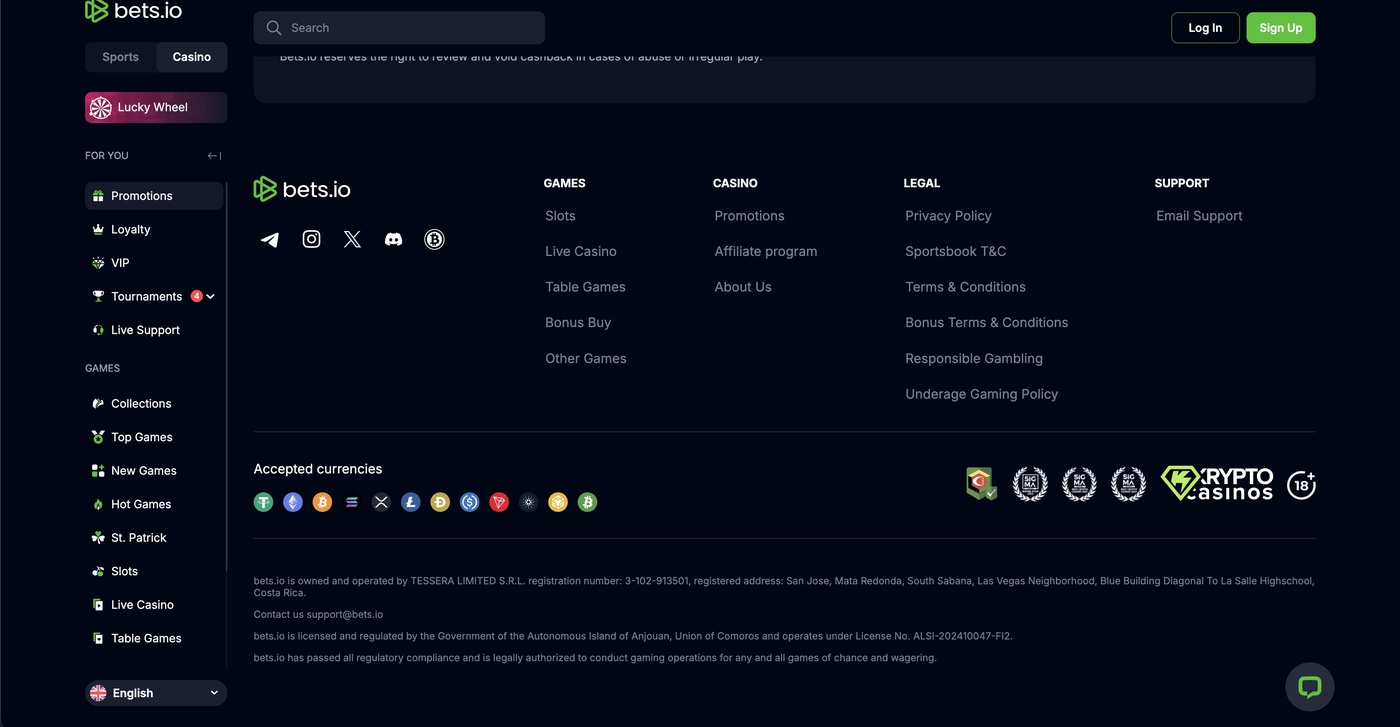Open Loyalty in the sidebar
This screenshot has height=727, width=1400.
pyautogui.click(x=154, y=229)
